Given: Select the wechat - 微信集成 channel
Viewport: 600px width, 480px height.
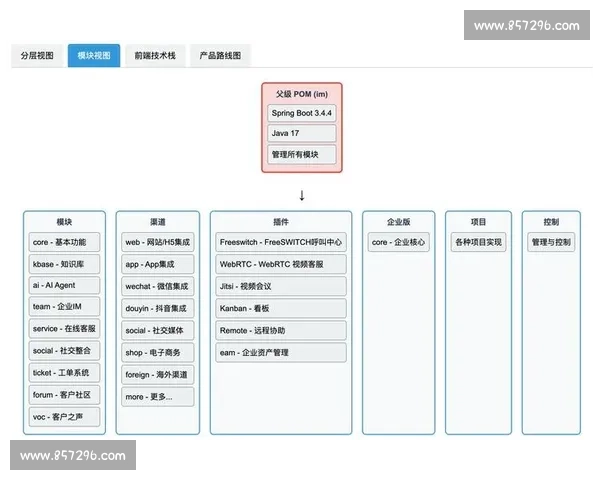Looking at the screenshot, I should (157, 286).
